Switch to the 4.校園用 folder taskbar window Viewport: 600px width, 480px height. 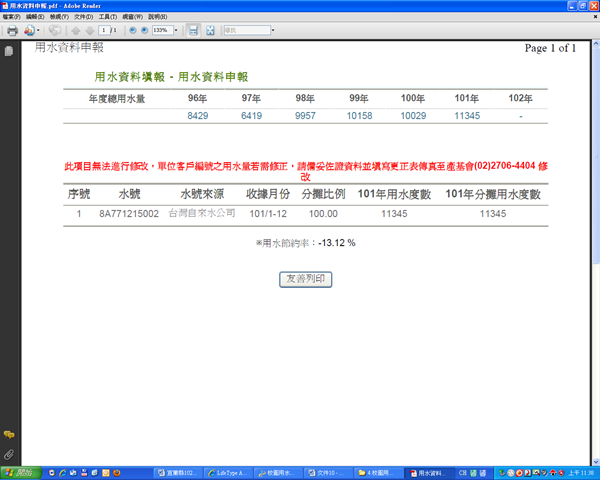tap(378, 473)
